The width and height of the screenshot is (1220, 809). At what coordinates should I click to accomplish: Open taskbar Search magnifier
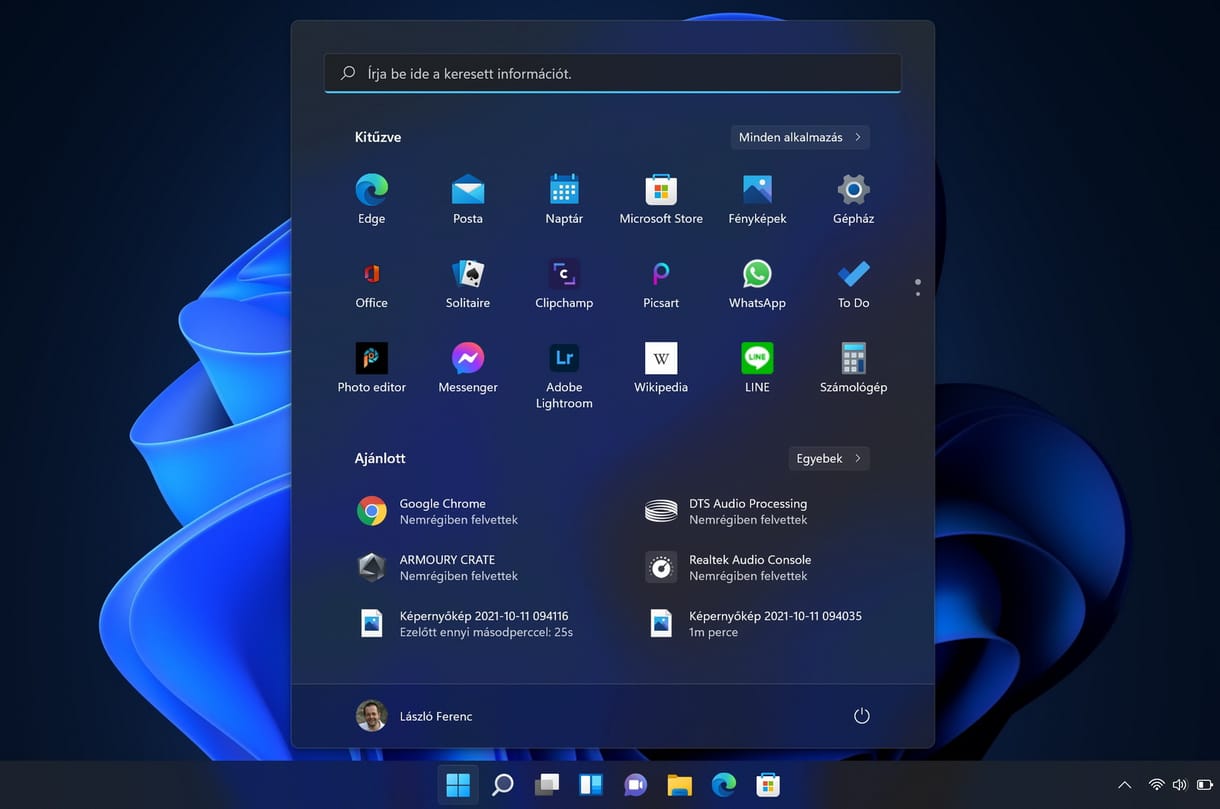(503, 785)
